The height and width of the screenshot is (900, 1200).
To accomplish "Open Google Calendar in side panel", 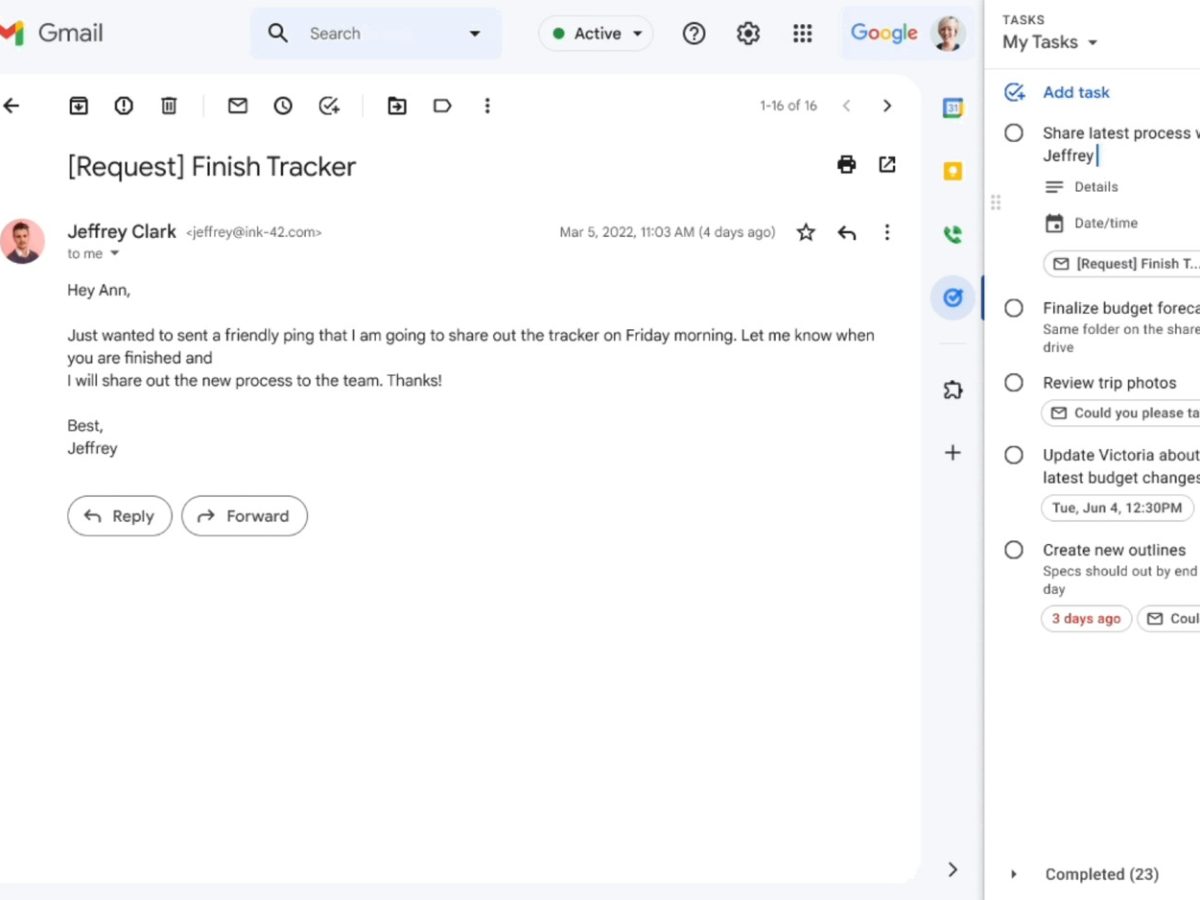I will click(x=953, y=109).
